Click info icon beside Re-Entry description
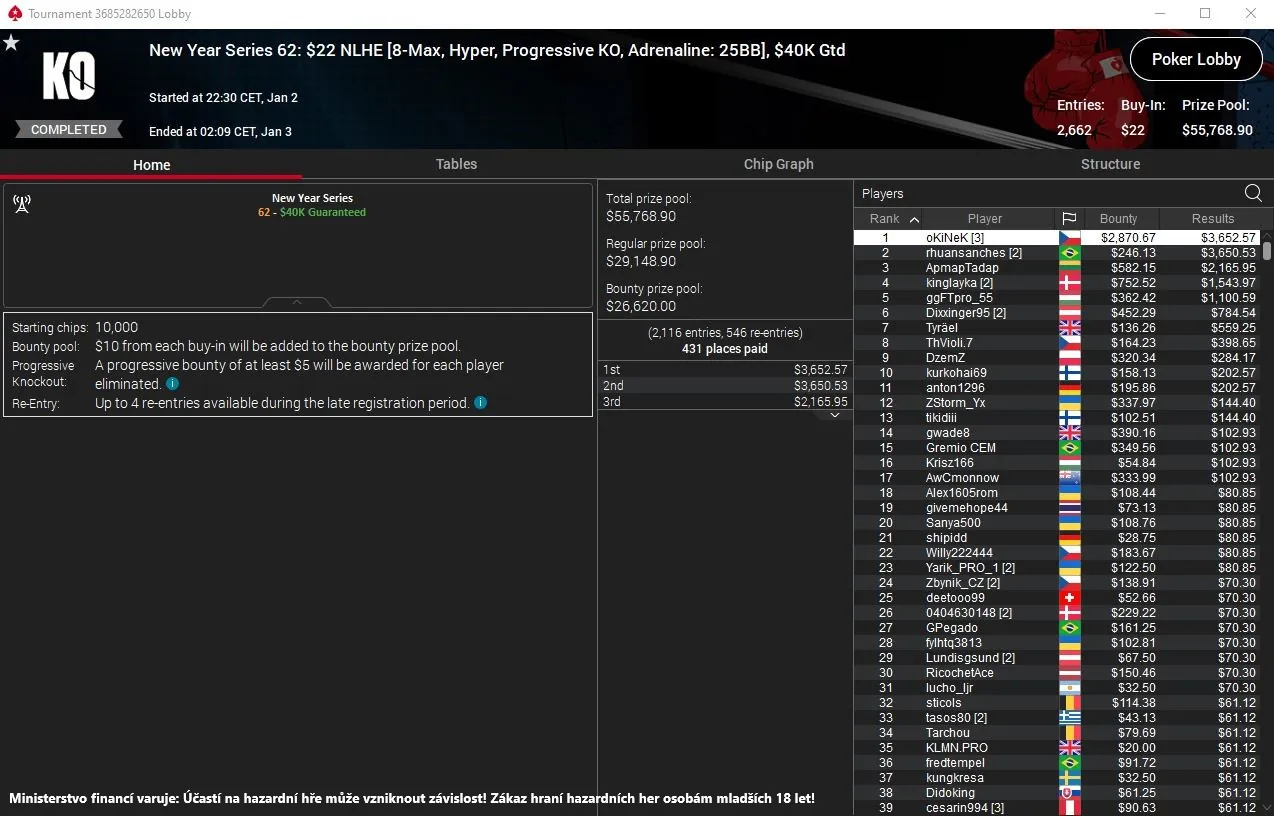 480,403
